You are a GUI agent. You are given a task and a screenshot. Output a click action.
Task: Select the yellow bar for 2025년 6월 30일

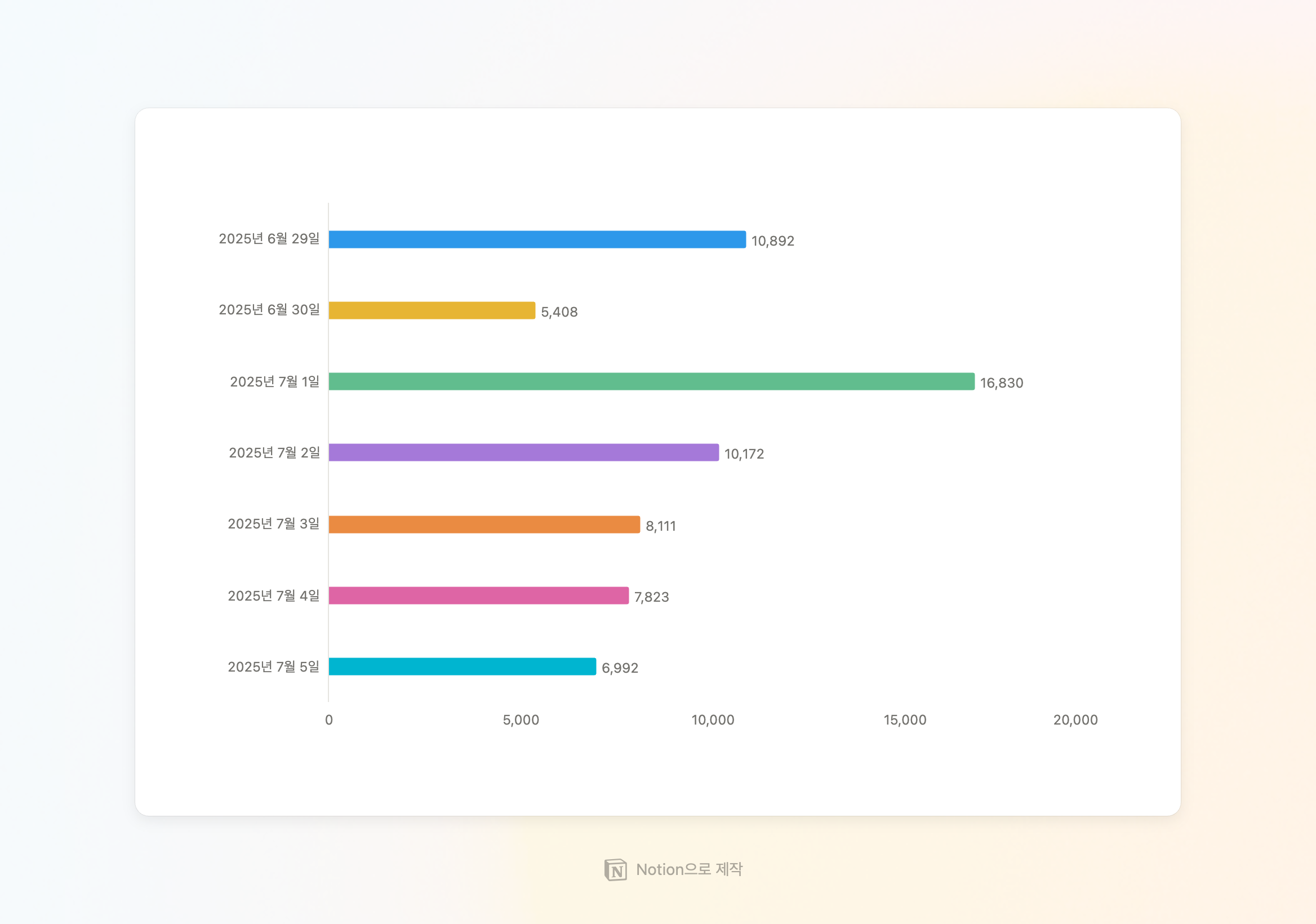point(432,310)
